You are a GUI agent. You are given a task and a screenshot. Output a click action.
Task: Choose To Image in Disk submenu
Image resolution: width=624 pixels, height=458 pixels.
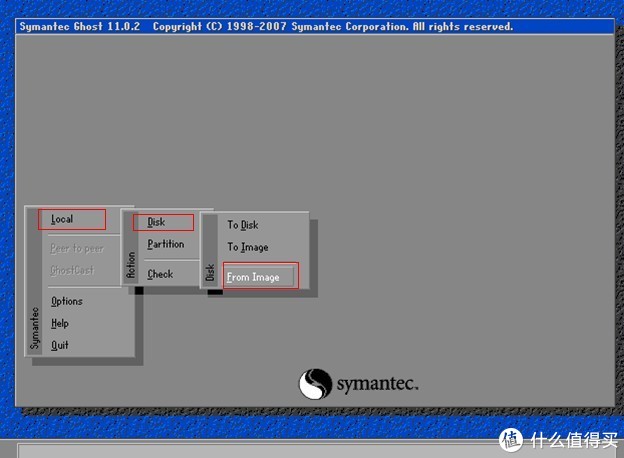coord(248,247)
